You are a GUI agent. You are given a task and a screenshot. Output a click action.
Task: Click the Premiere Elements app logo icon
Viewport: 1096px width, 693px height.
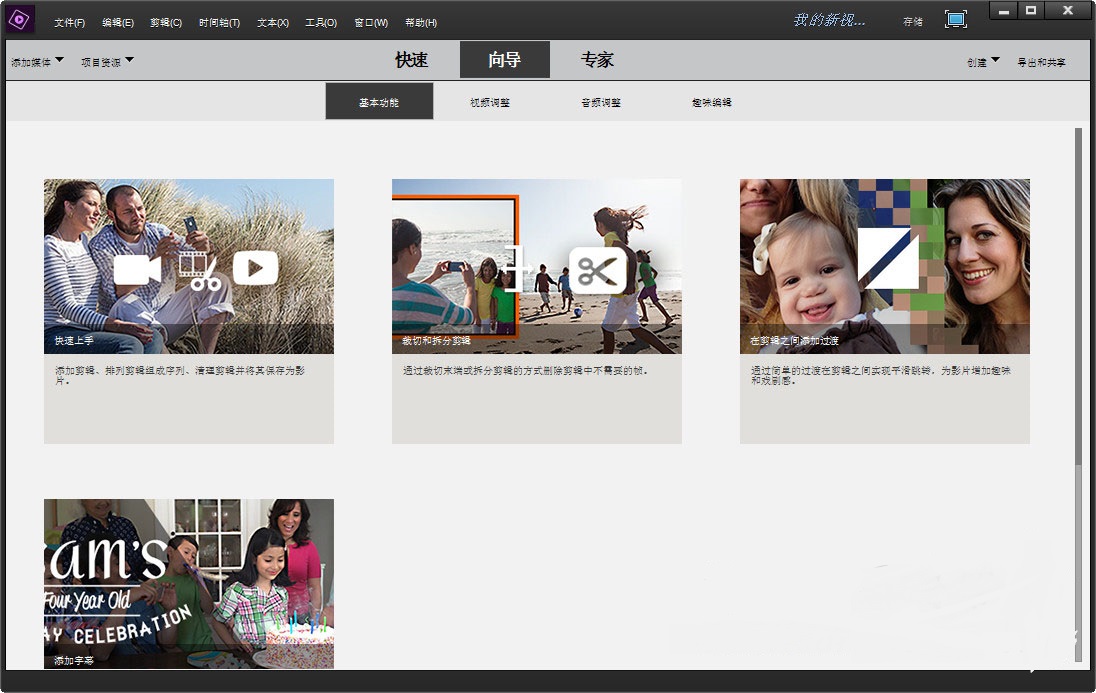pyautogui.click(x=21, y=19)
